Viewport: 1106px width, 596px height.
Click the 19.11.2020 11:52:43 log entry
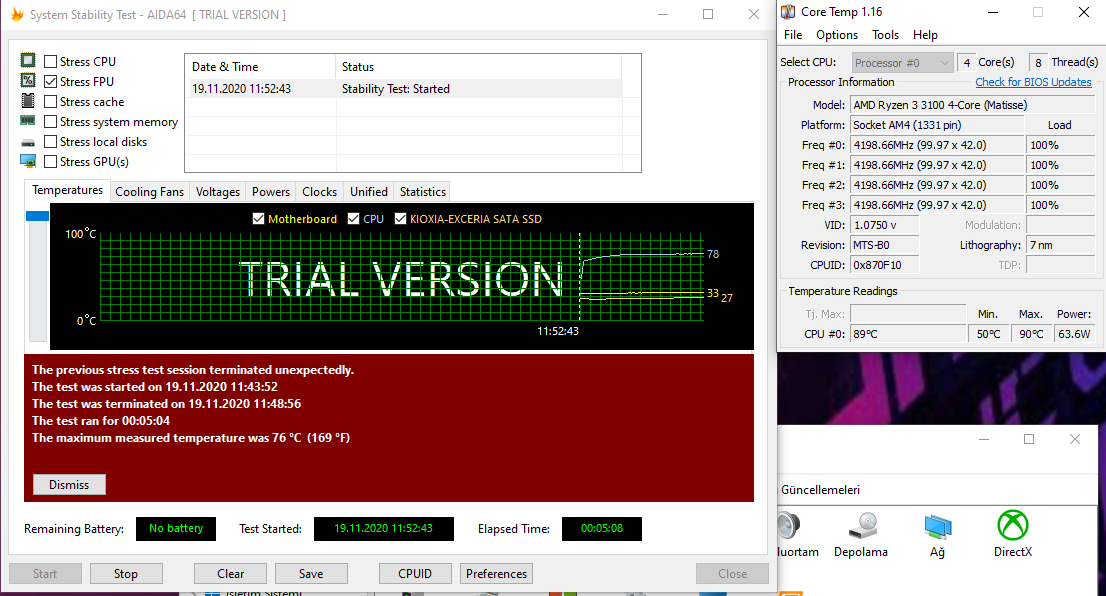(x=241, y=89)
